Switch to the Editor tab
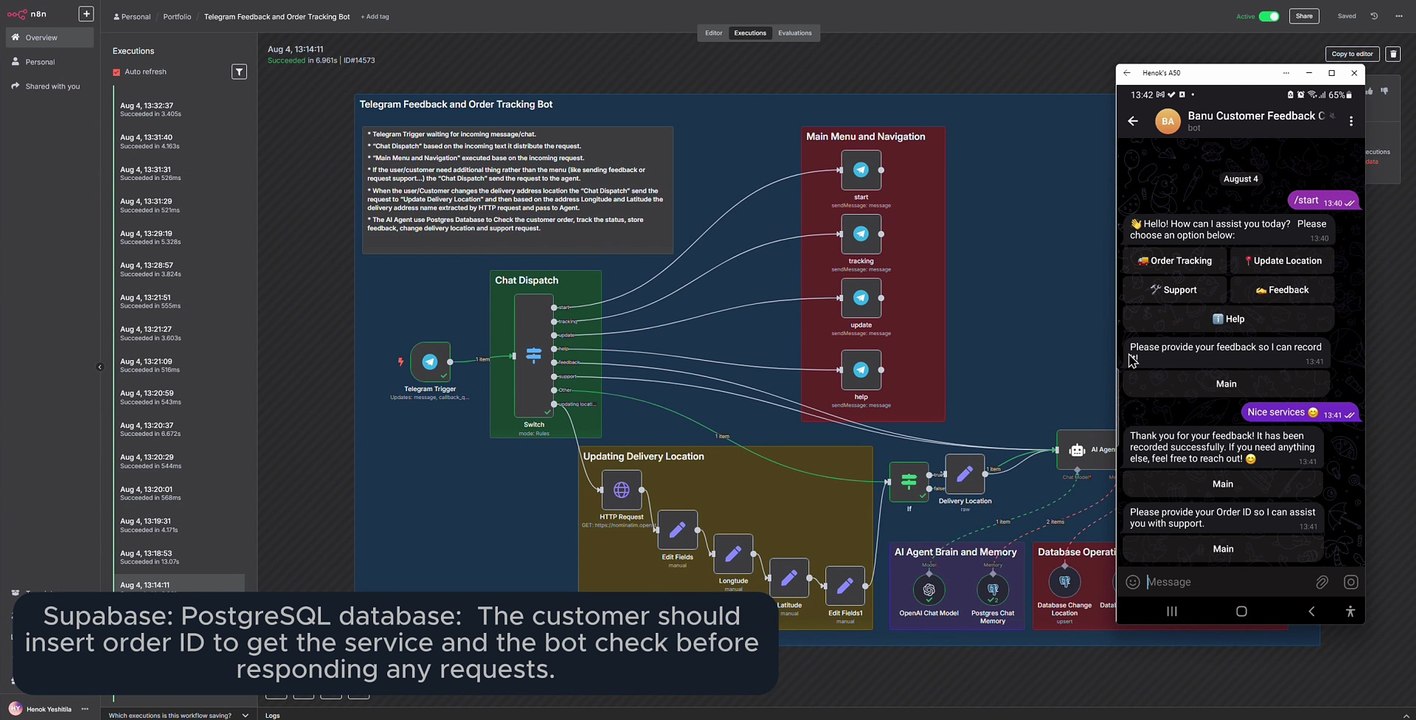Image resolution: width=1416 pixels, height=720 pixels. [713, 33]
